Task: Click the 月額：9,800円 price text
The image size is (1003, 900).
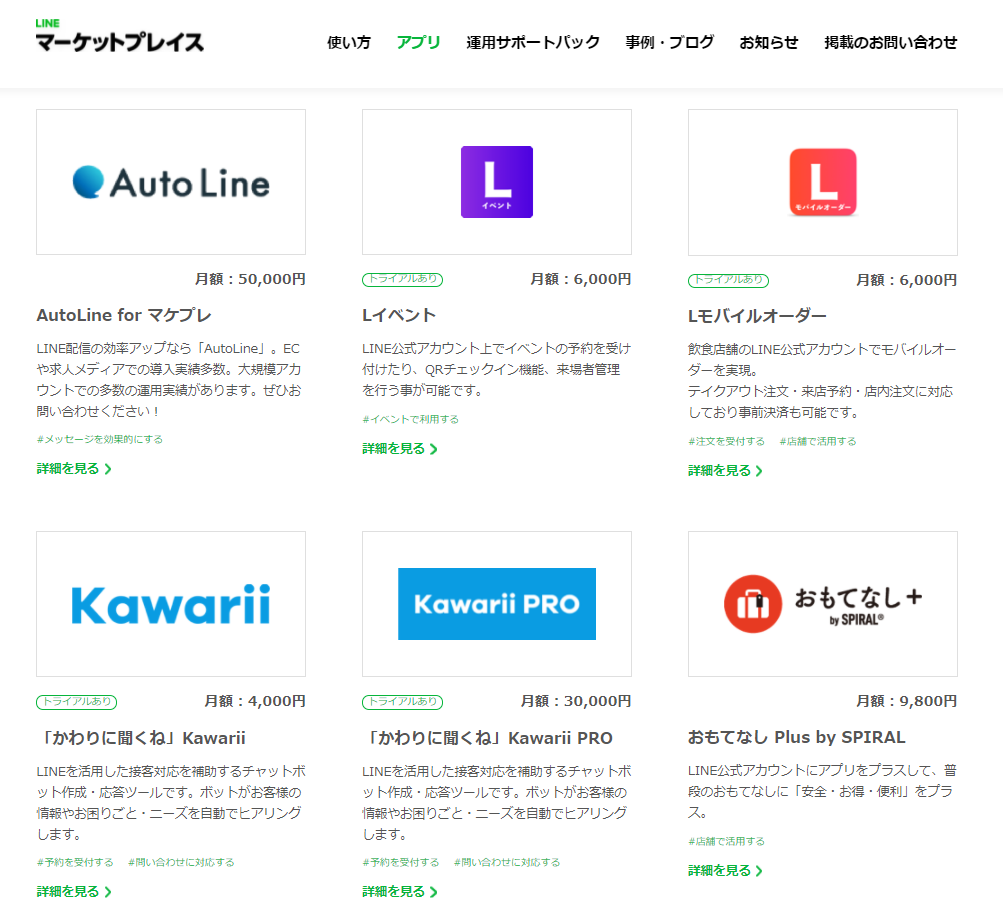Action: [x=906, y=701]
